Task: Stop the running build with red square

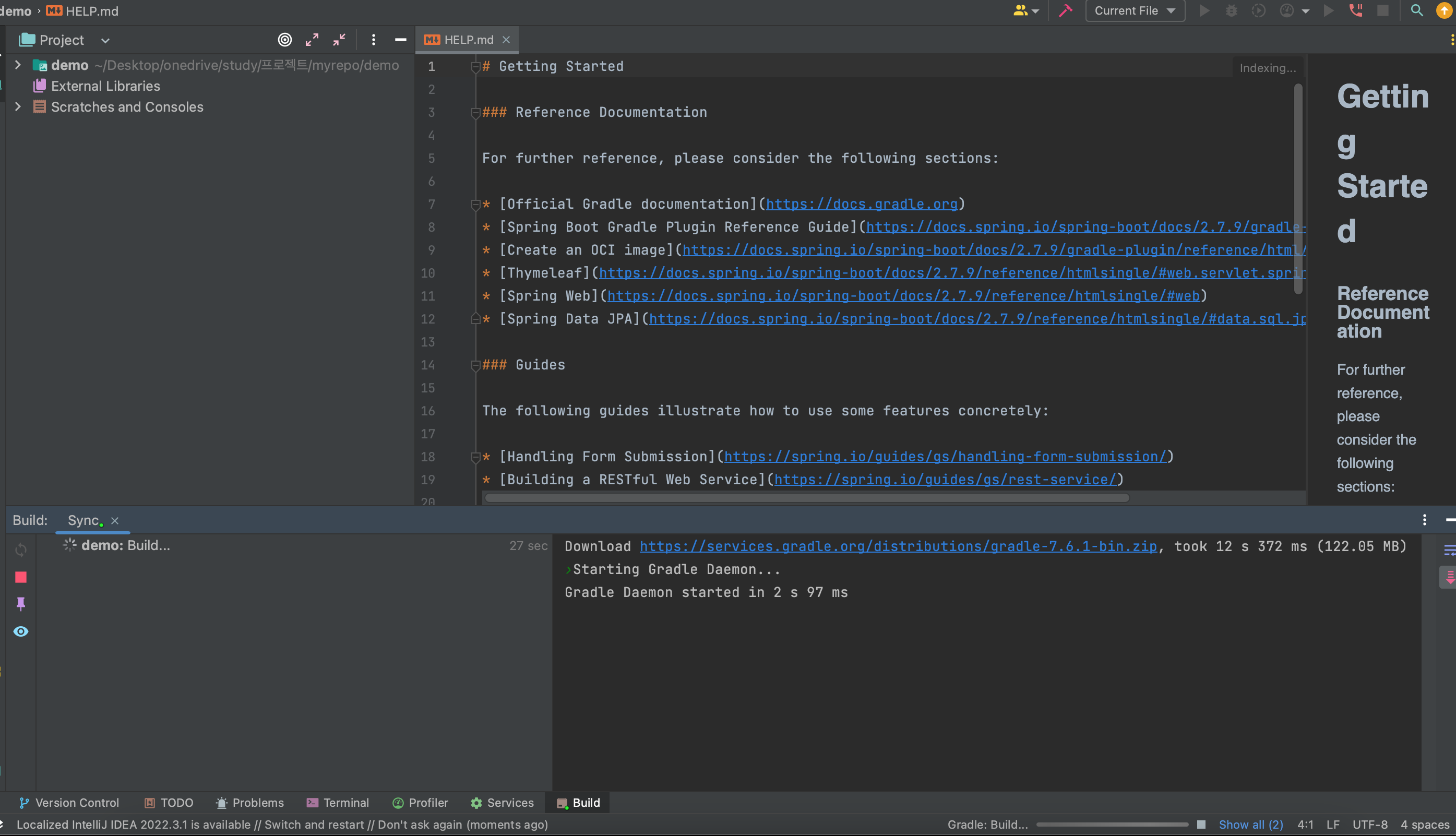Action: tap(21, 577)
